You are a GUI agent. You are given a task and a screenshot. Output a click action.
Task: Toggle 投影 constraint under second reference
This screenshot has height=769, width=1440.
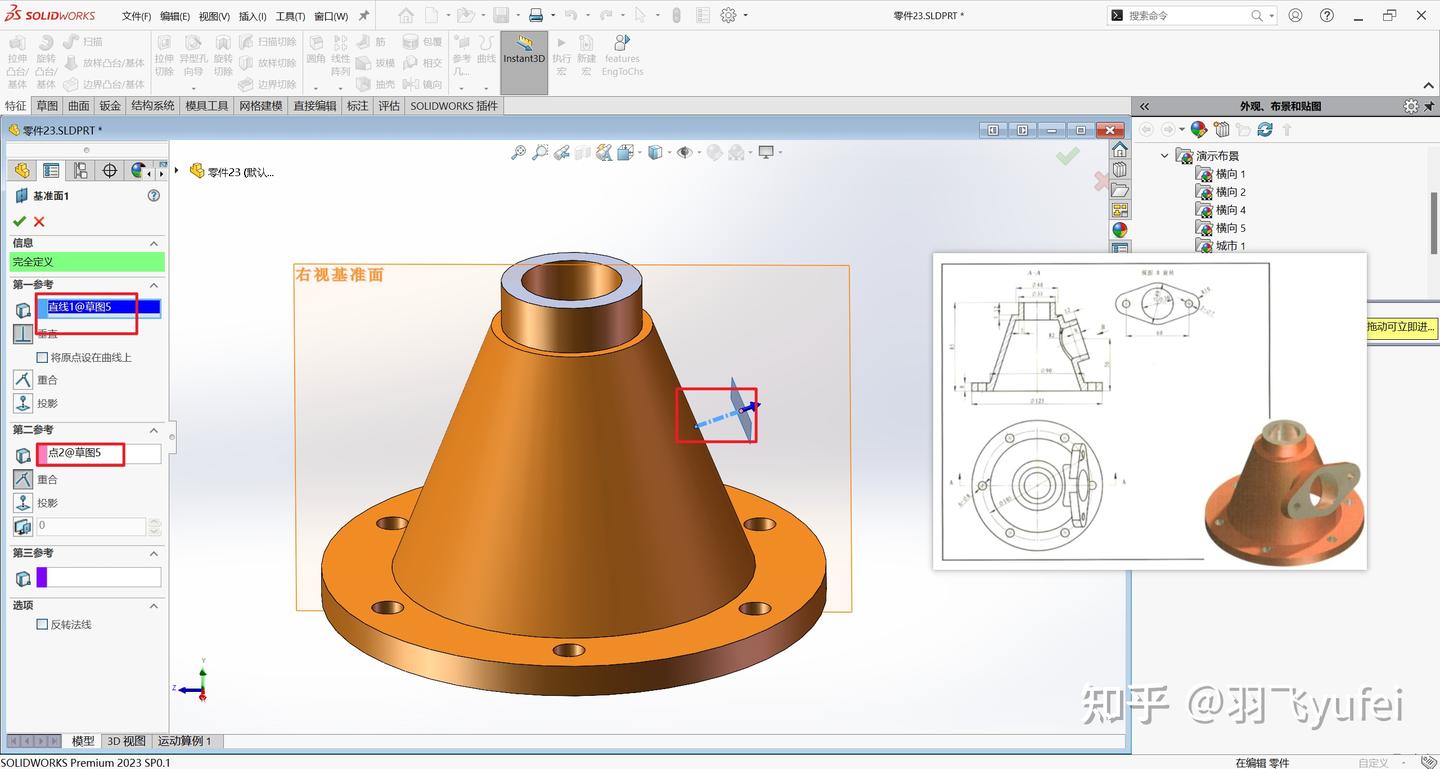click(x=23, y=503)
